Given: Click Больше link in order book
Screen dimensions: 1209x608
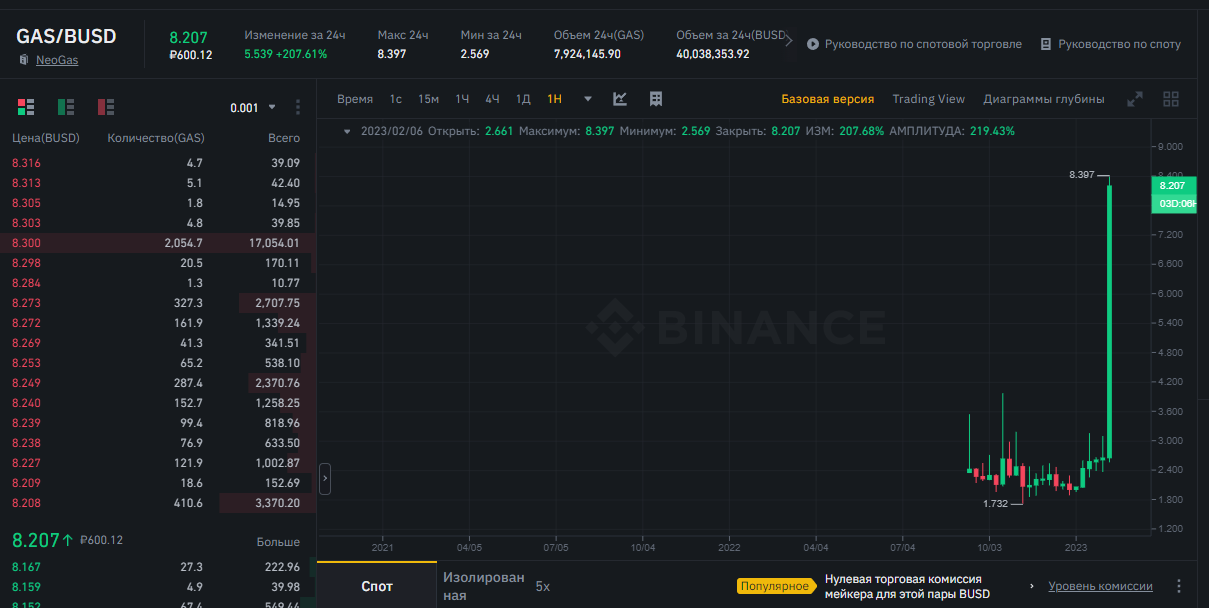Looking at the screenshot, I should pyautogui.click(x=278, y=542).
